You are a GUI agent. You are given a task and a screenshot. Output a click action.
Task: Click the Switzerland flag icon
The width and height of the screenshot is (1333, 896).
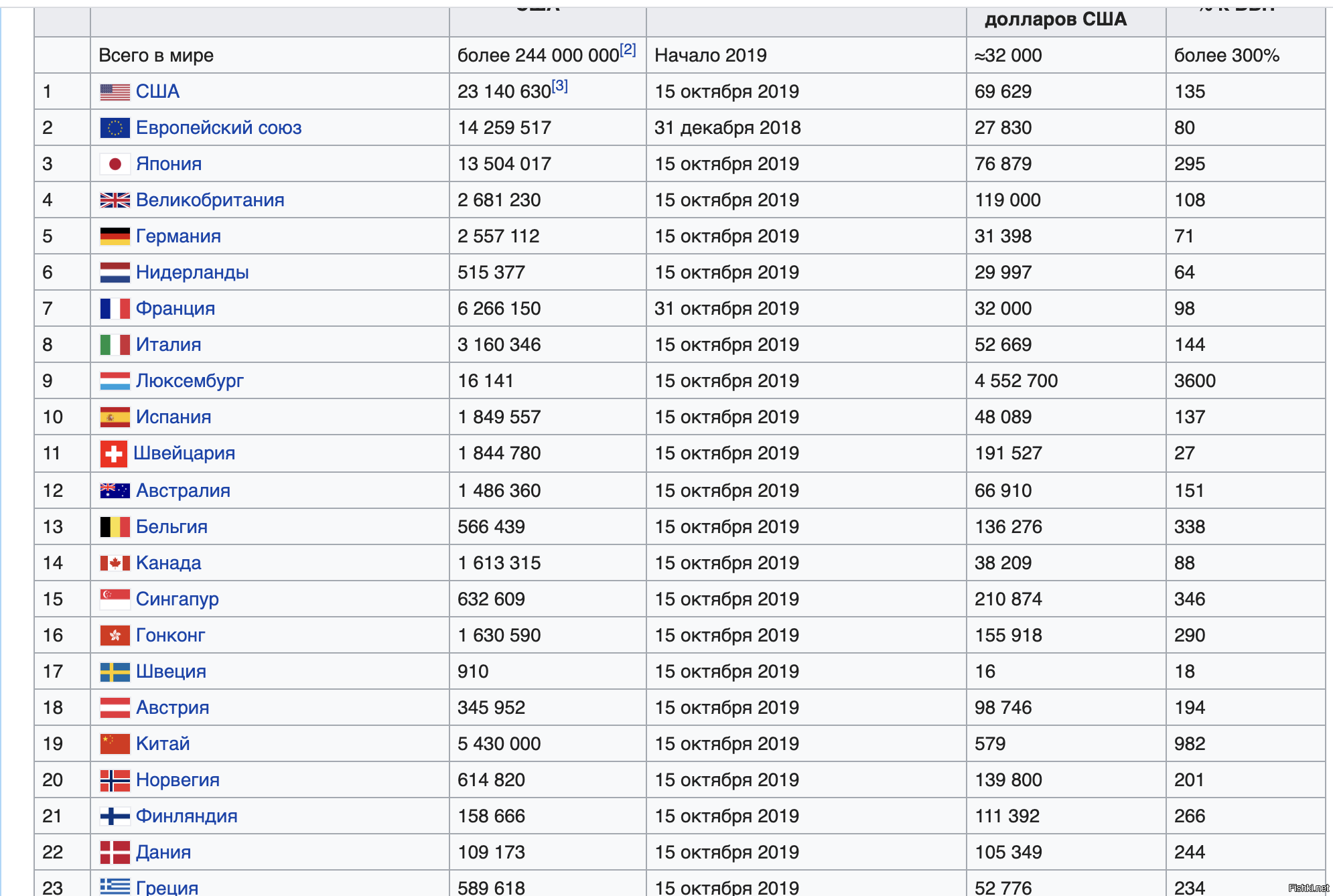coord(113,453)
